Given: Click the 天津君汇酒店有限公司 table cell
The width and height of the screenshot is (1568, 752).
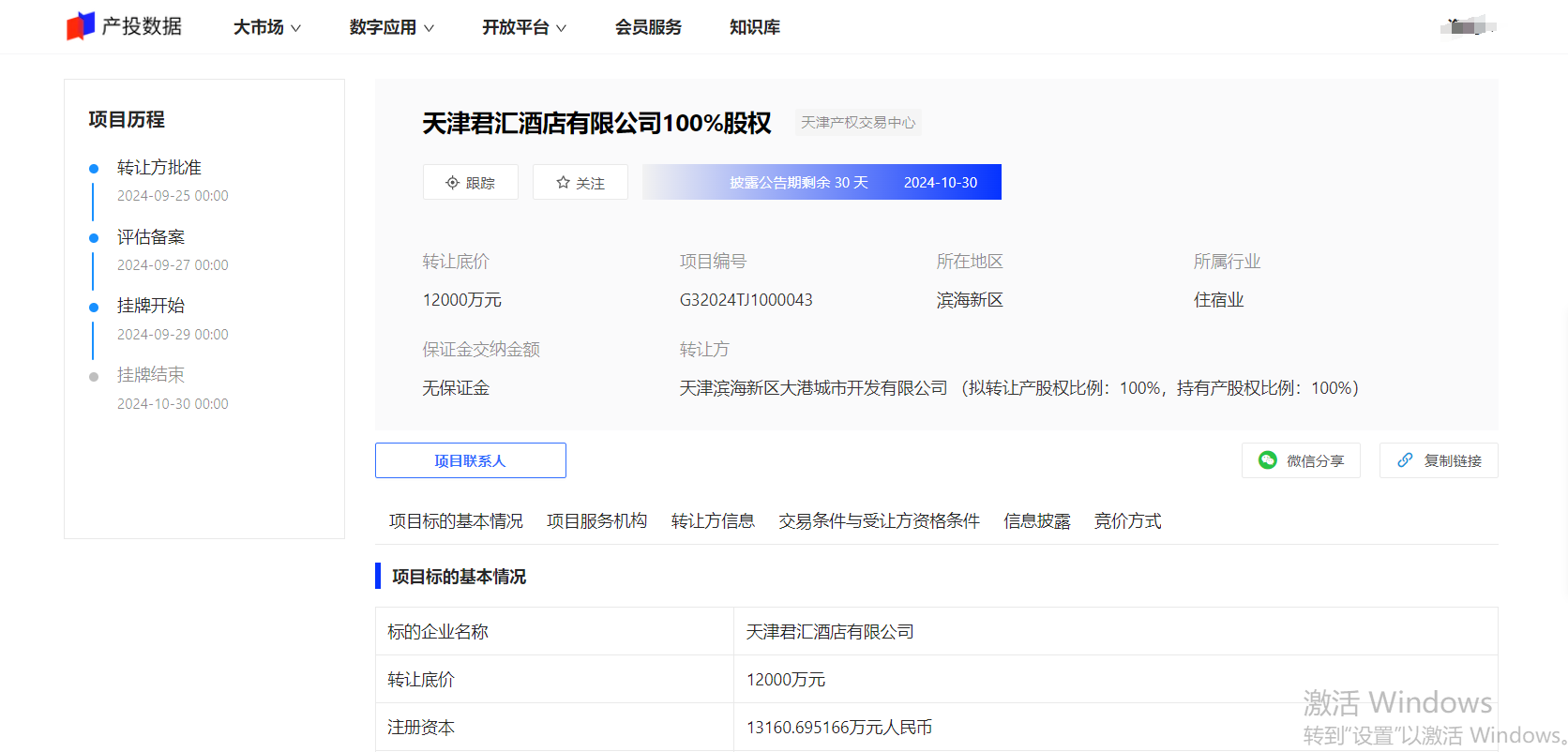Looking at the screenshot, I should pos(1115,632).
